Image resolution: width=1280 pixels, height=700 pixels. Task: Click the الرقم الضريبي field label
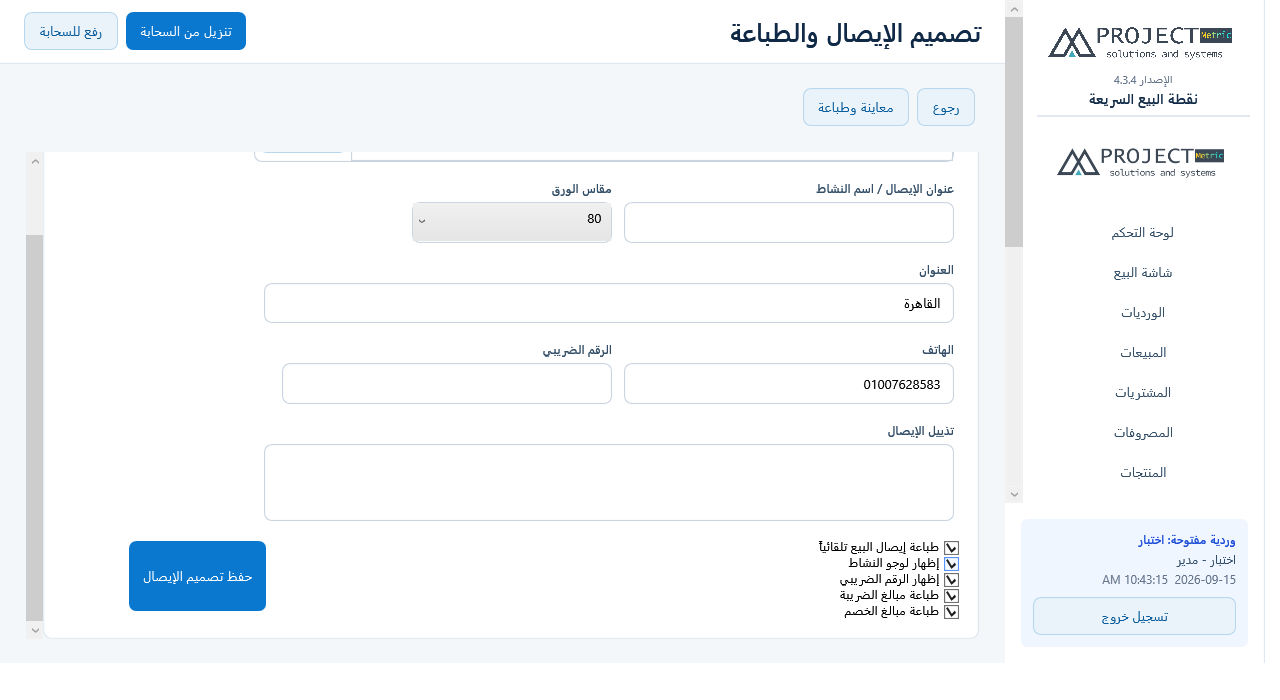pyautogui.click(x=577, y=350)
